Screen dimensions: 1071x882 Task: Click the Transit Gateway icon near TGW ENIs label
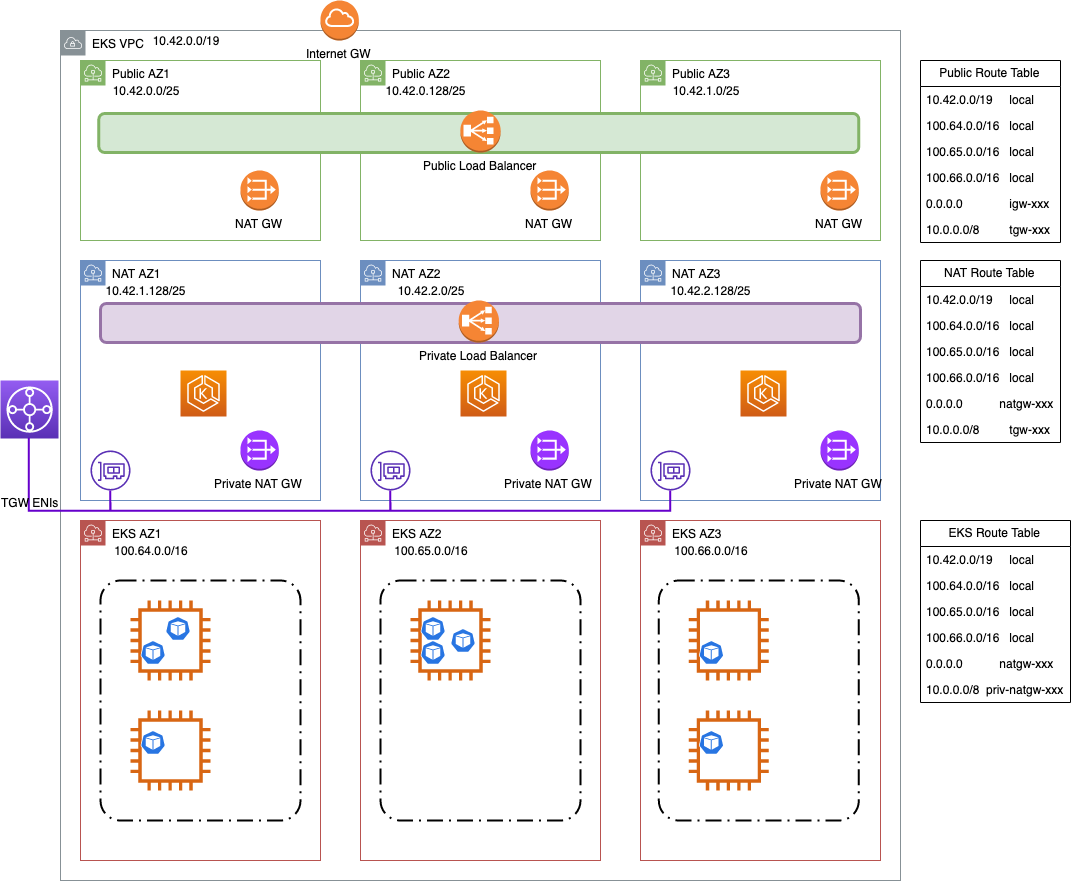29,409
